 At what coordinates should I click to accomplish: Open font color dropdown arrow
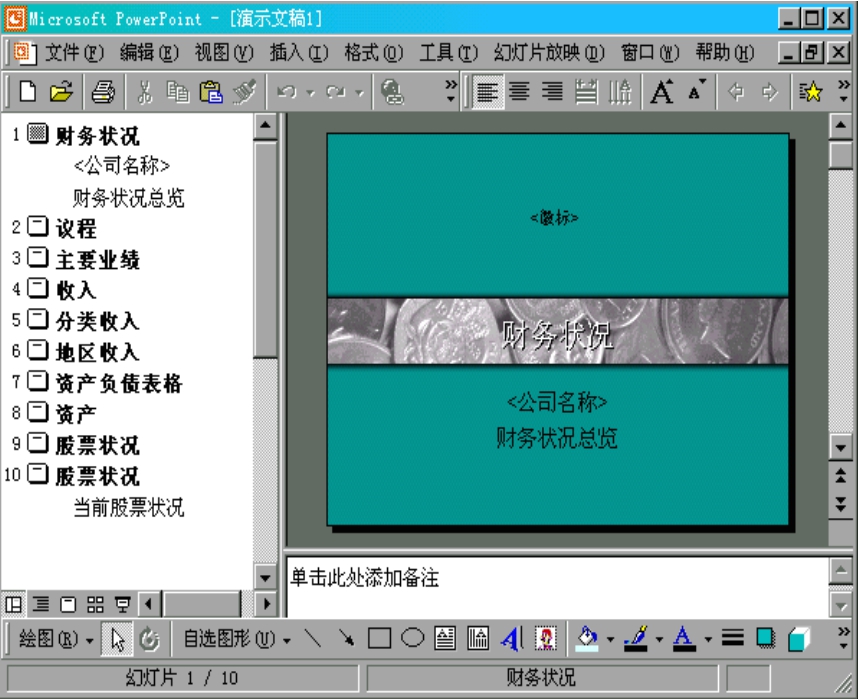[x=708, y=639]
